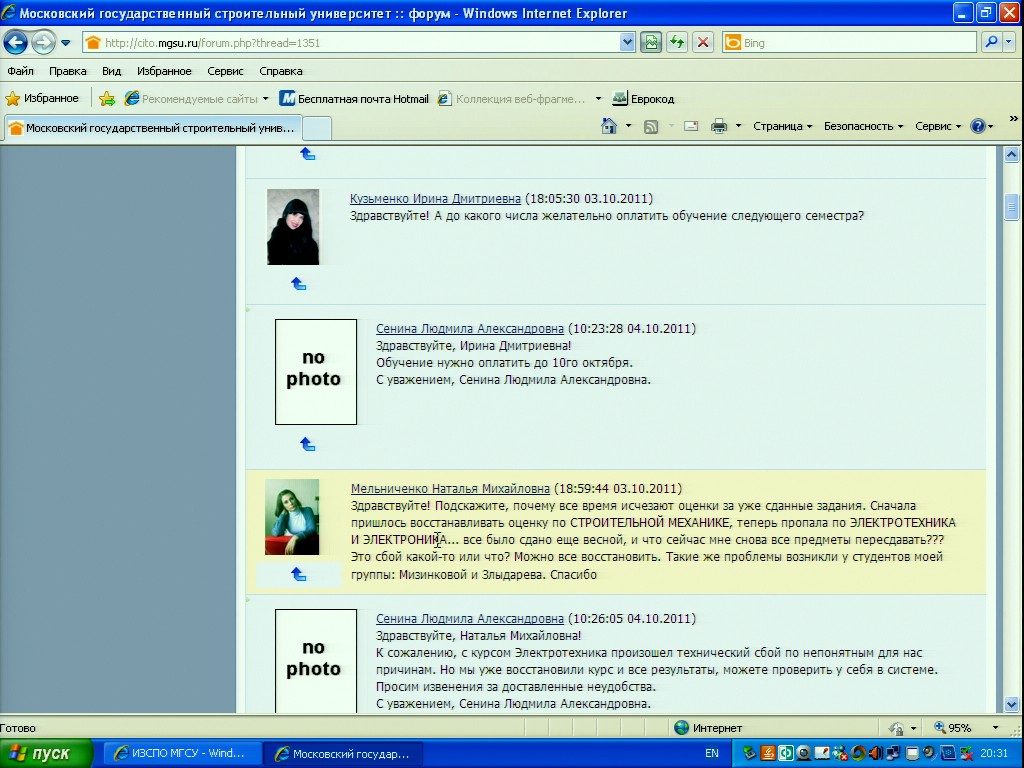Click the Forward navigation arrow

tap(43, 43)
